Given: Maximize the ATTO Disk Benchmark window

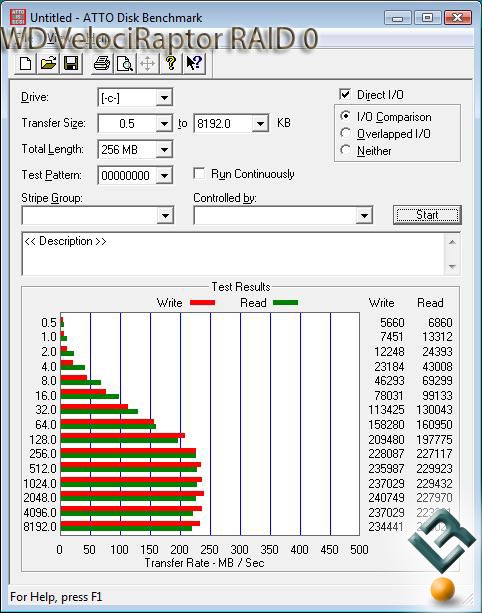Looking at the screenshot, I should 427,18.
